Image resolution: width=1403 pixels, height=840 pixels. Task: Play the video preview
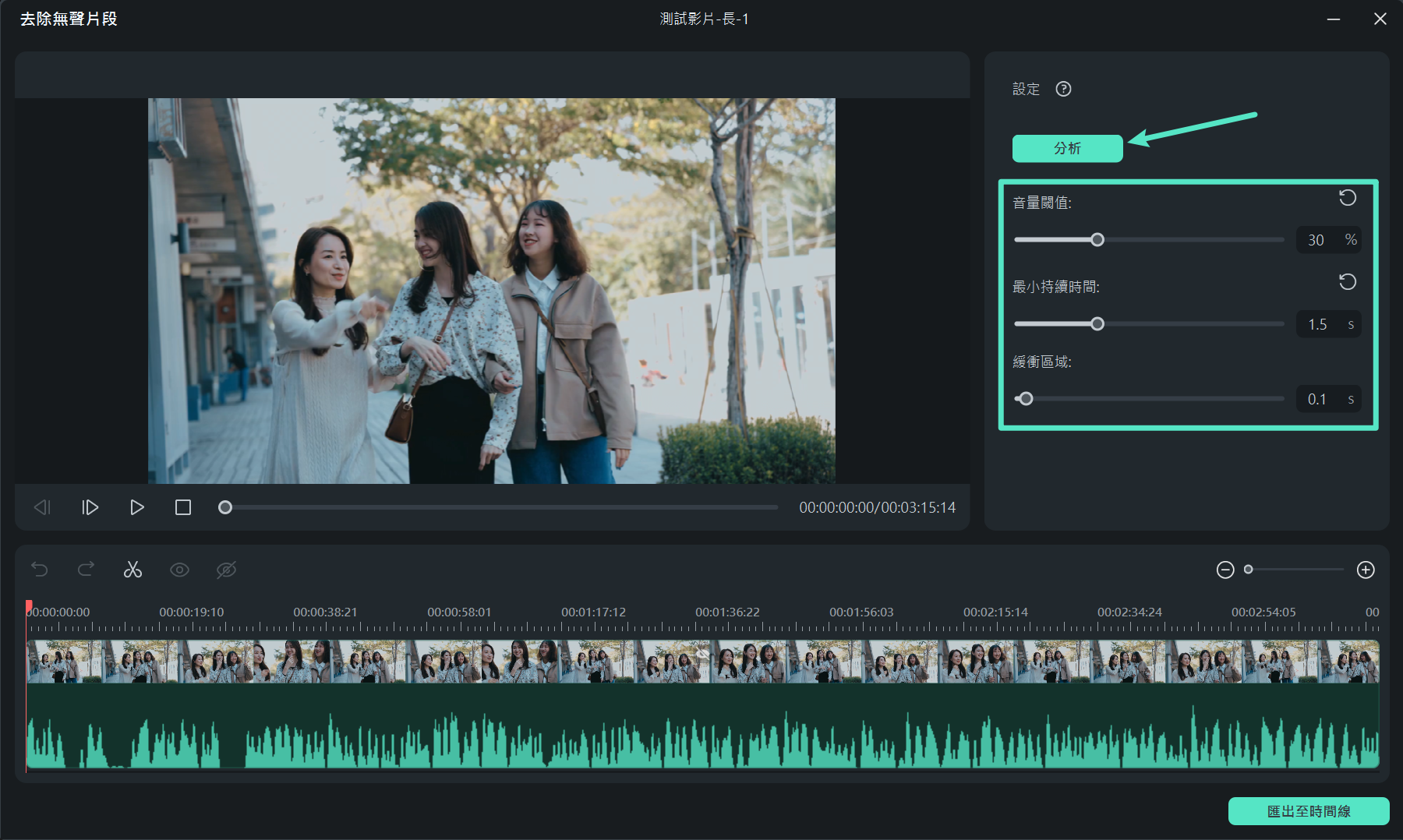137,507
